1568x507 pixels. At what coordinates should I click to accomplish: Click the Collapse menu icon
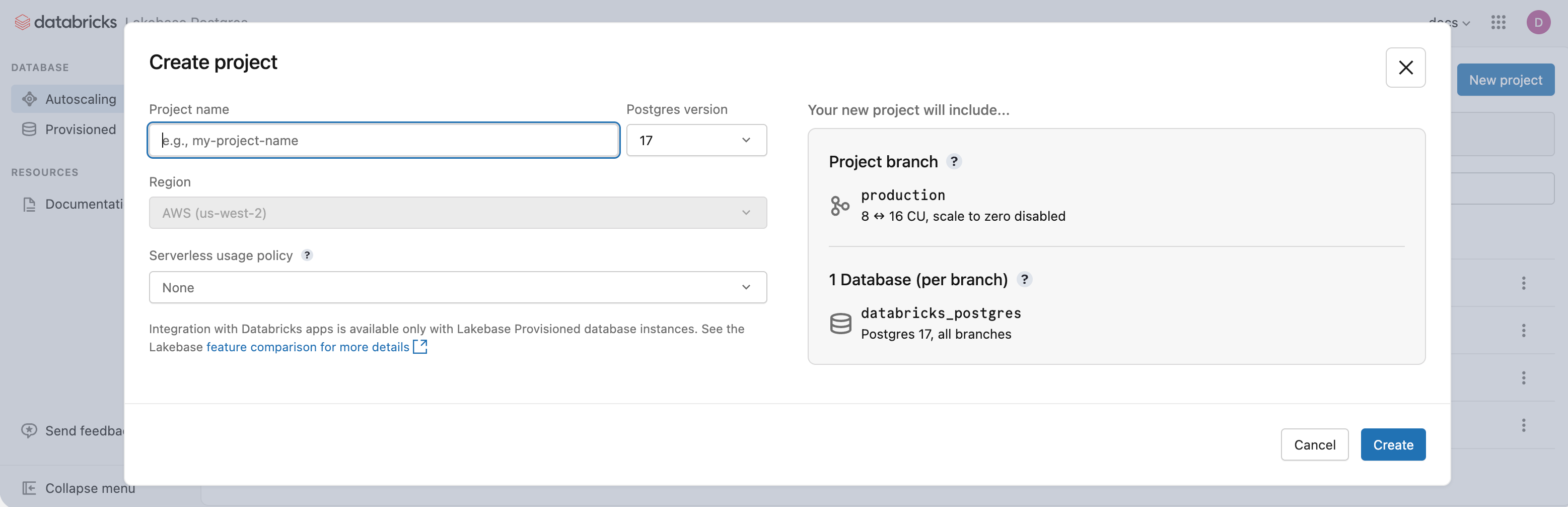click(29, 488)
